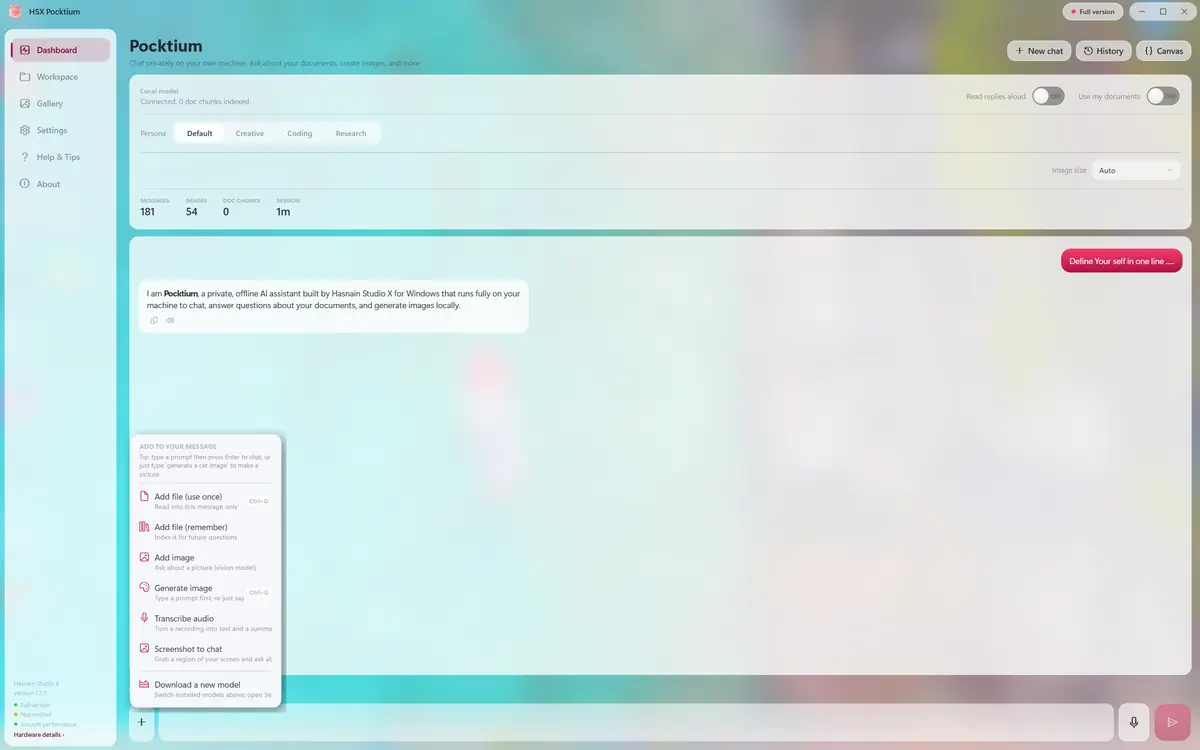Screen dimensions: 1200x750
Task: Click the 'Not verified' status in sidebar
Action: (35, 714)
